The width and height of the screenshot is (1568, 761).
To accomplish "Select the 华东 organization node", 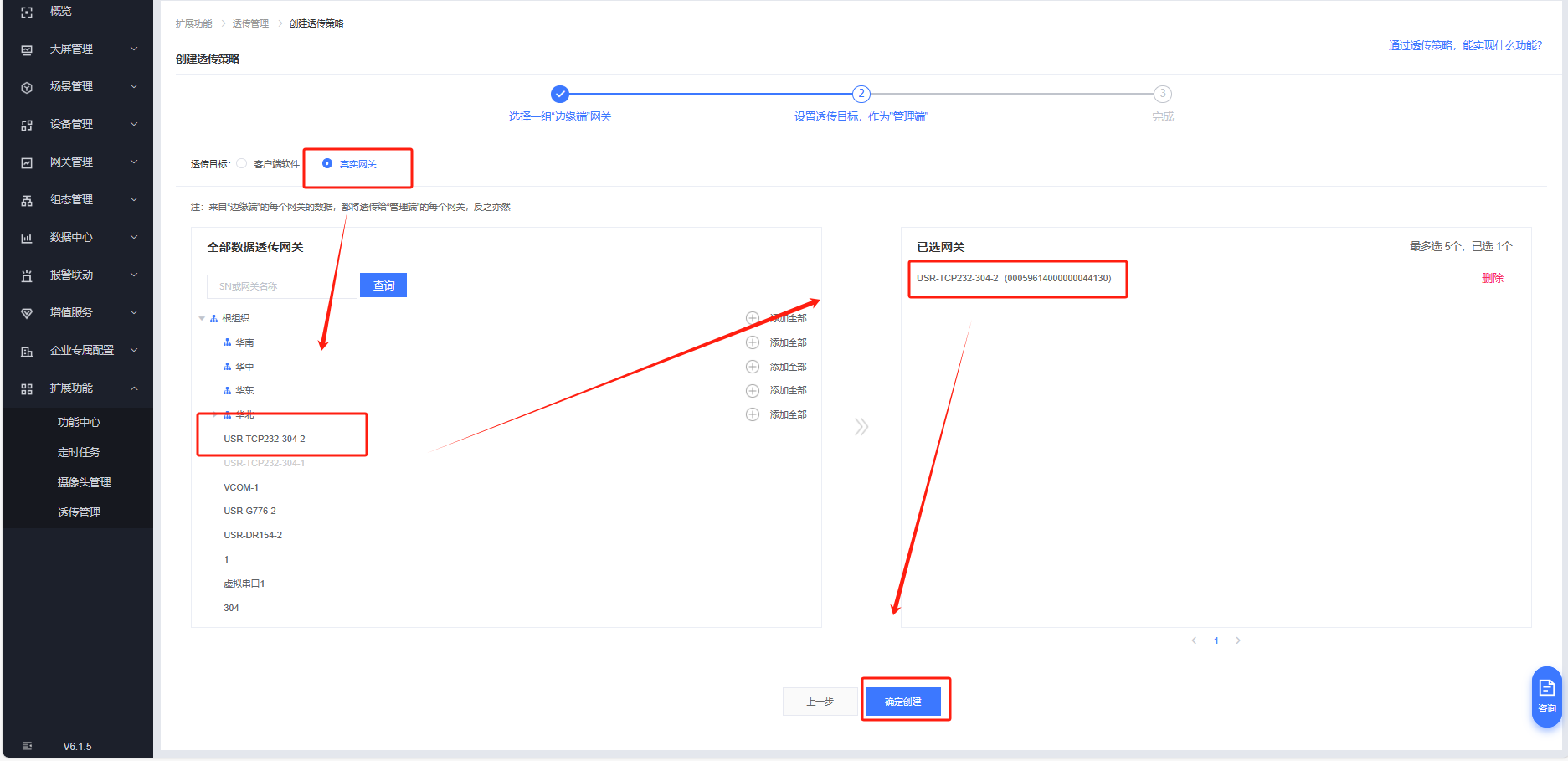I will pos(244,391).
